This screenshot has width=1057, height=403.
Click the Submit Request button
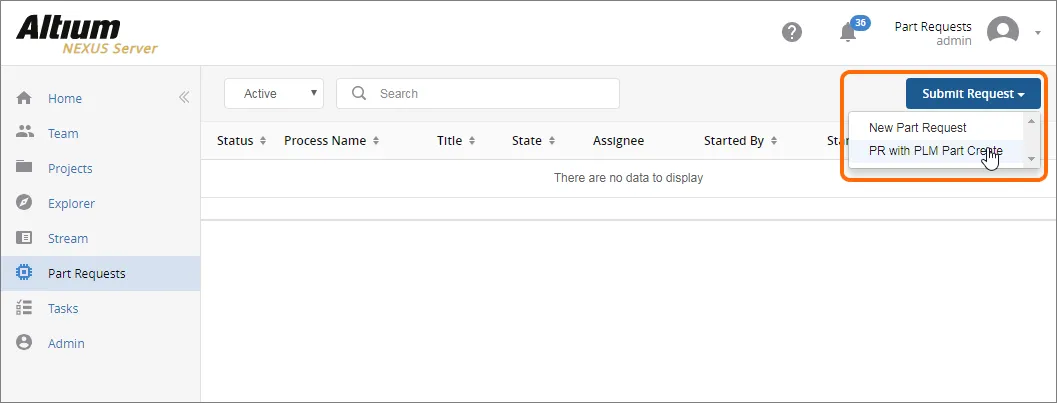coord(973,94)
